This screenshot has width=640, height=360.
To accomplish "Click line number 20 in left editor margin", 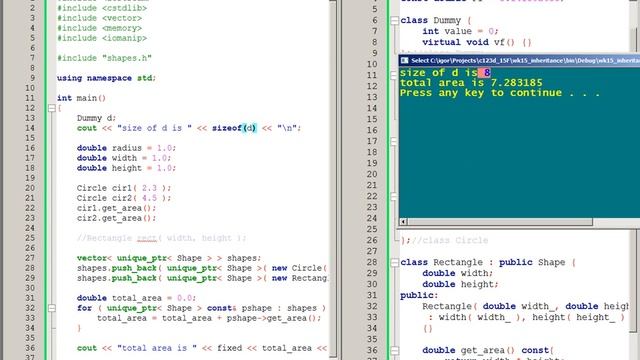I will [30, 188].
